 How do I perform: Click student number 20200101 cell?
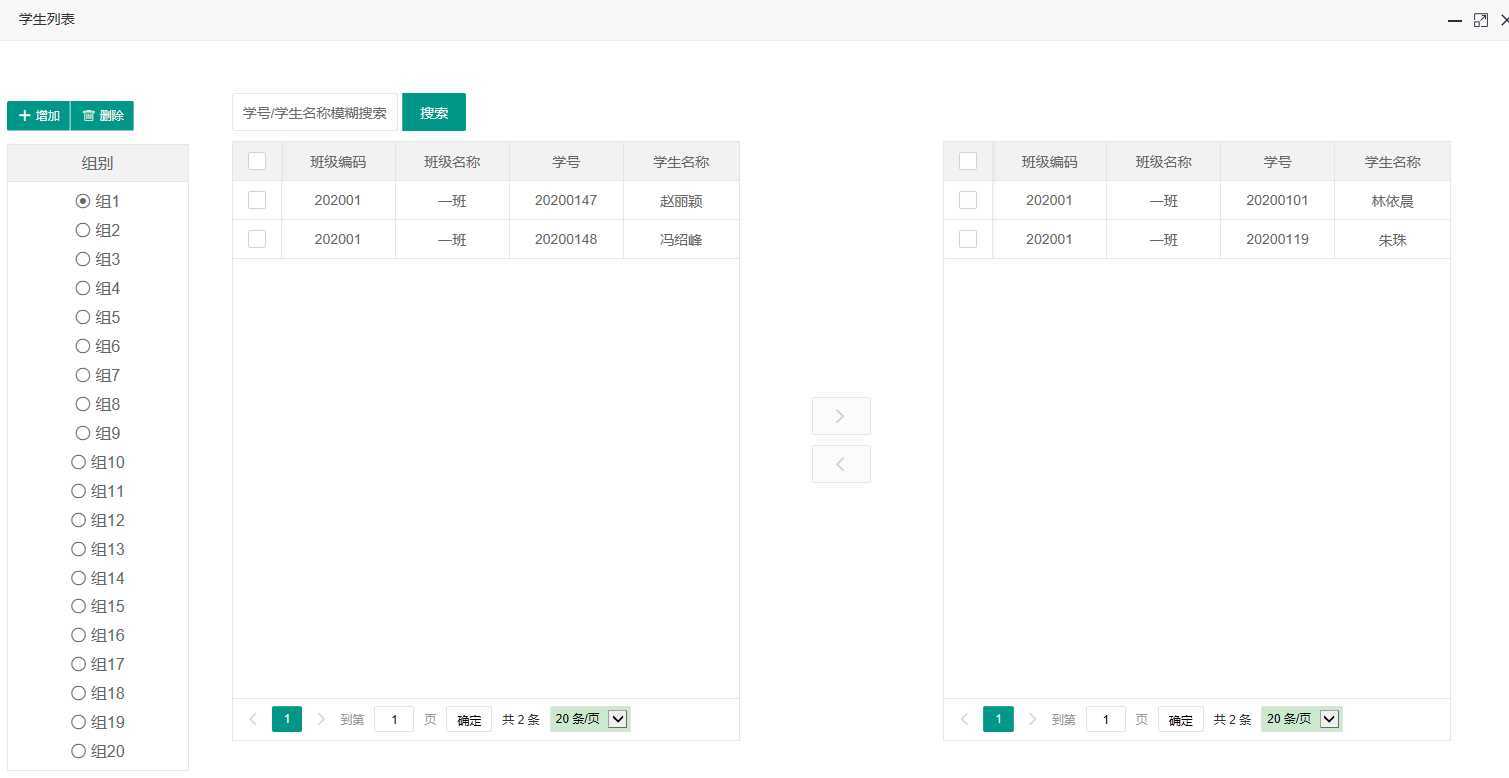click(1277, 200)
